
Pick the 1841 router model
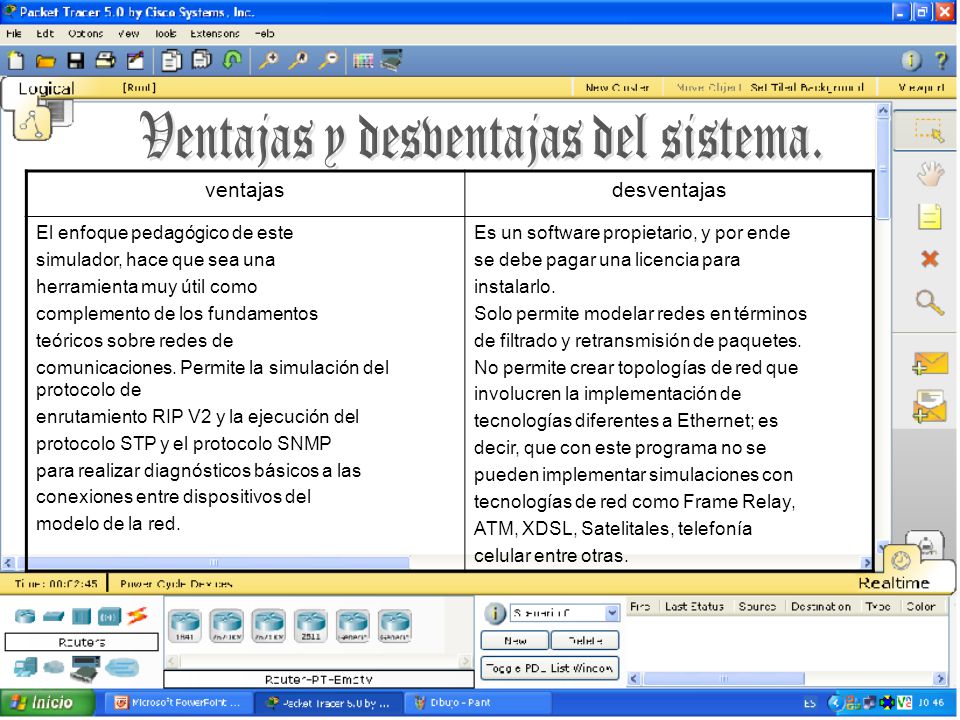pyautogui.click(x=185, y=626)
